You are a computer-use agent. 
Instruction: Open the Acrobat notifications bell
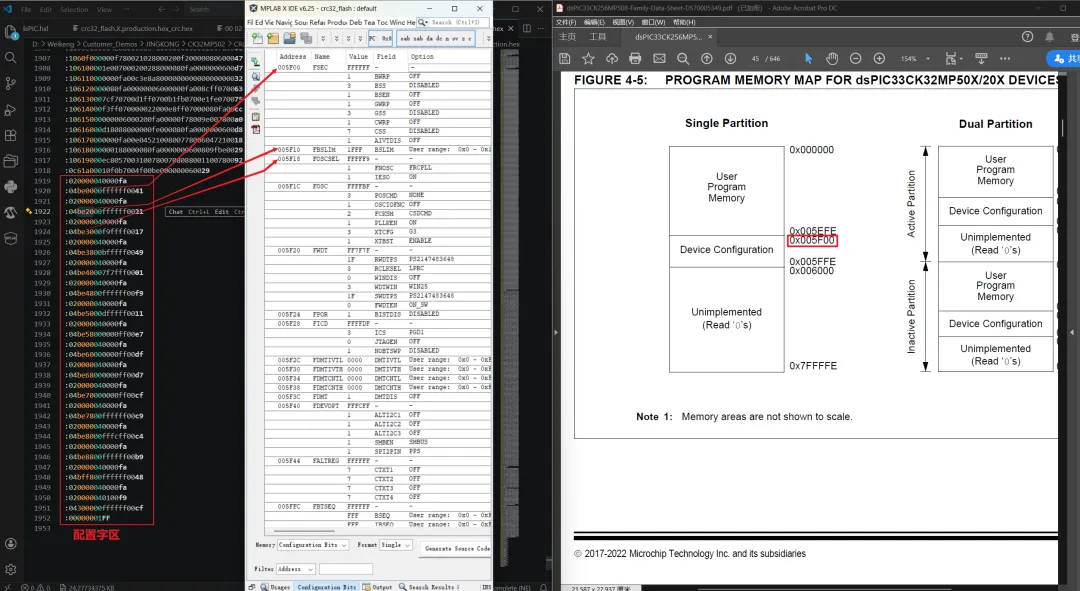pyautogui.click(x=1049, y=37)
